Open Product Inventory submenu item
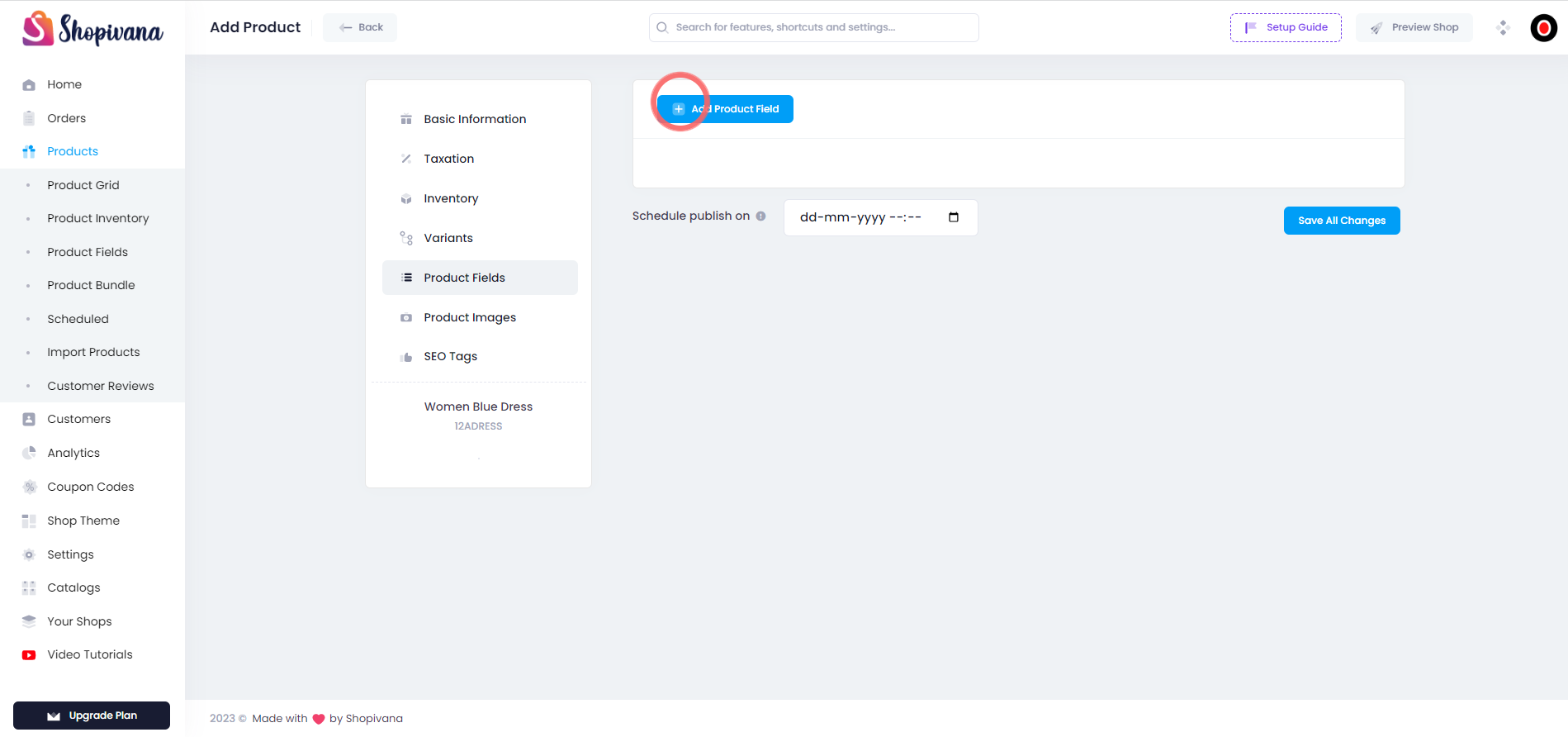This screenshot has height=737, width=1568. (98, 218)
